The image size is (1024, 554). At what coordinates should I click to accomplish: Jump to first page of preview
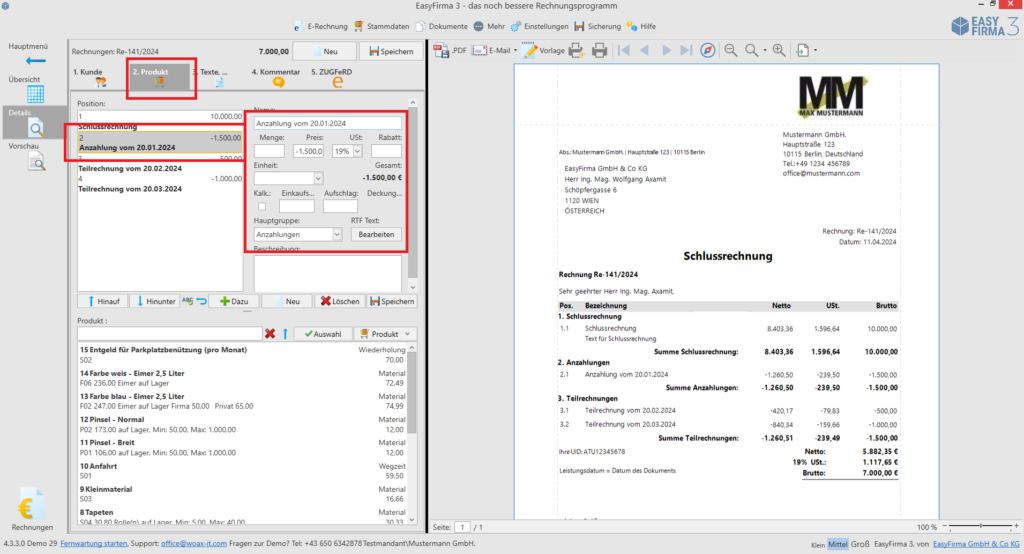(624, 50)
